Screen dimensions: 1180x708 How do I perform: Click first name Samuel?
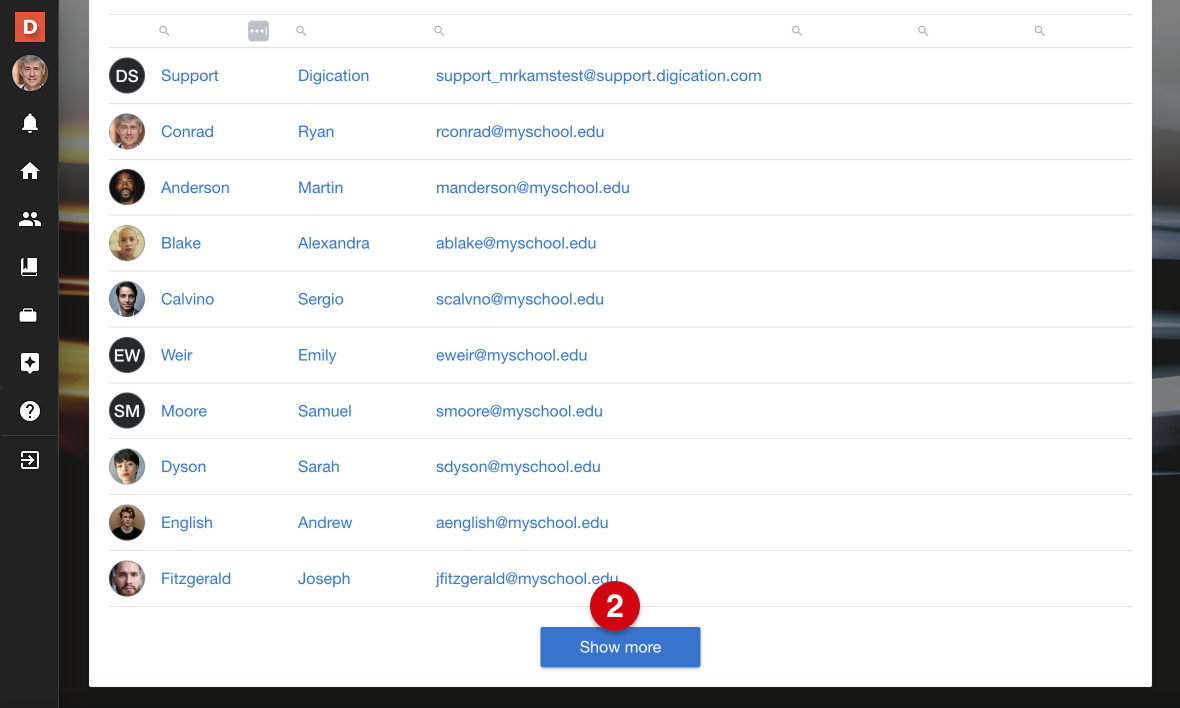(324, 411)
